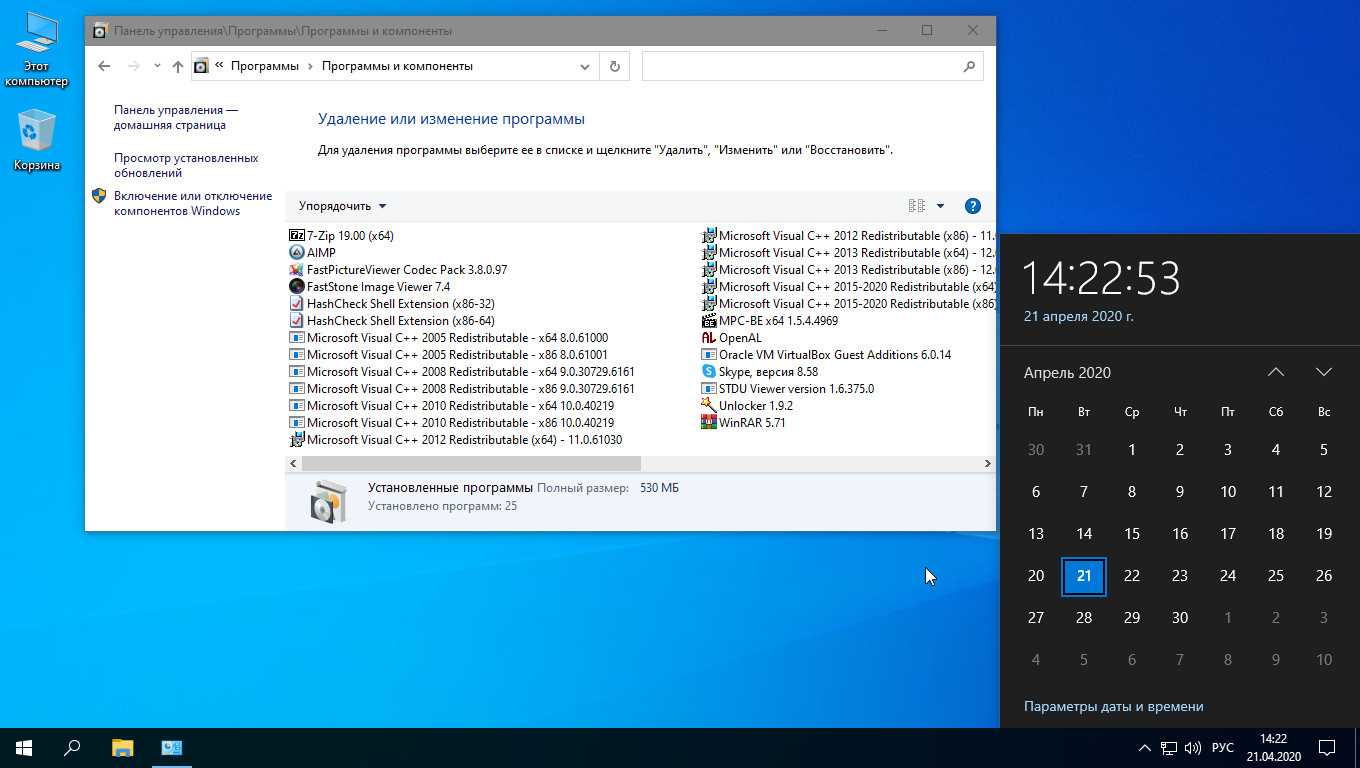Open File Explorer from the taskbar
Screen dimensions: 1360x768
(x=121, y=747)
